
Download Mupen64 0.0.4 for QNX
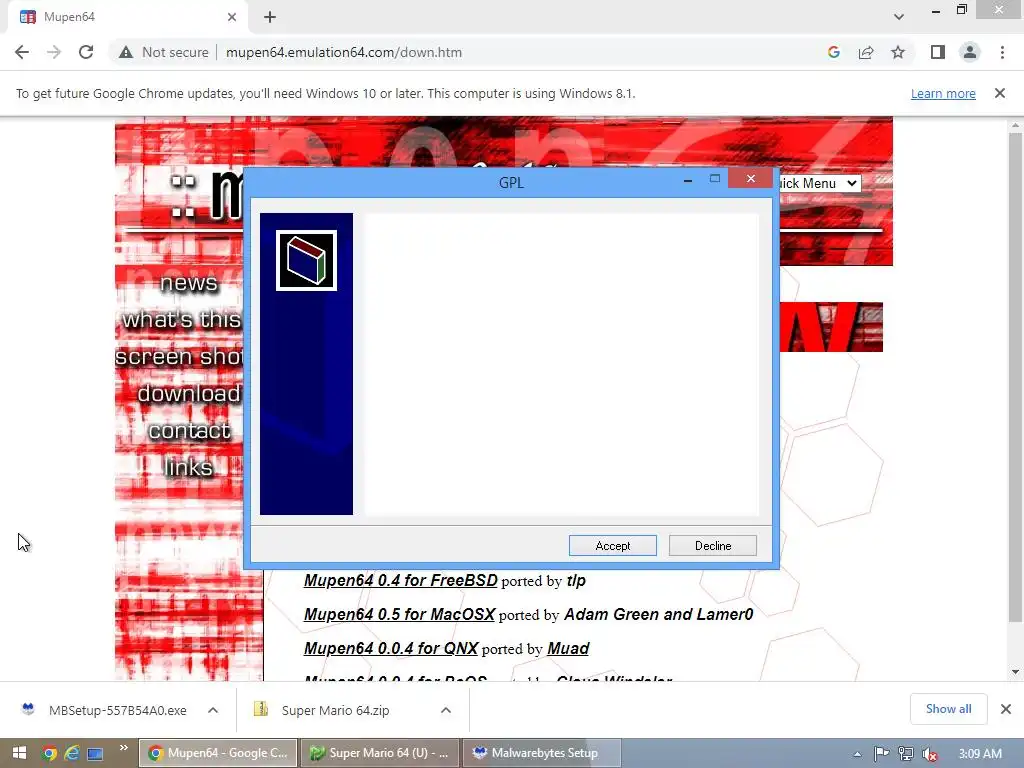tap(391, 648)
